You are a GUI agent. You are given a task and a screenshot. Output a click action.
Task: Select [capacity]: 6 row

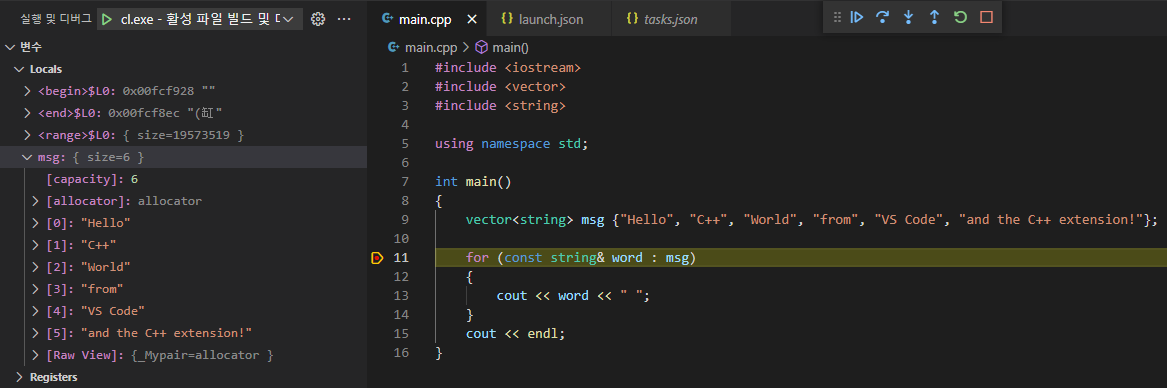coord(183,179)
